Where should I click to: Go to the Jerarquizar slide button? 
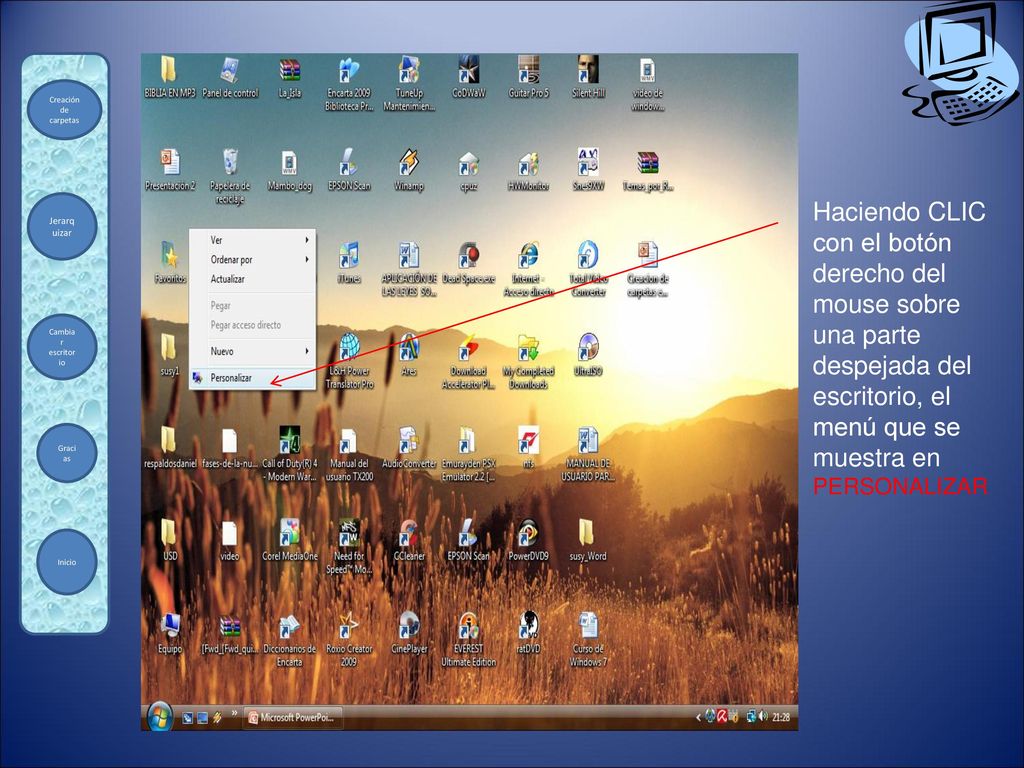(62, 227)
